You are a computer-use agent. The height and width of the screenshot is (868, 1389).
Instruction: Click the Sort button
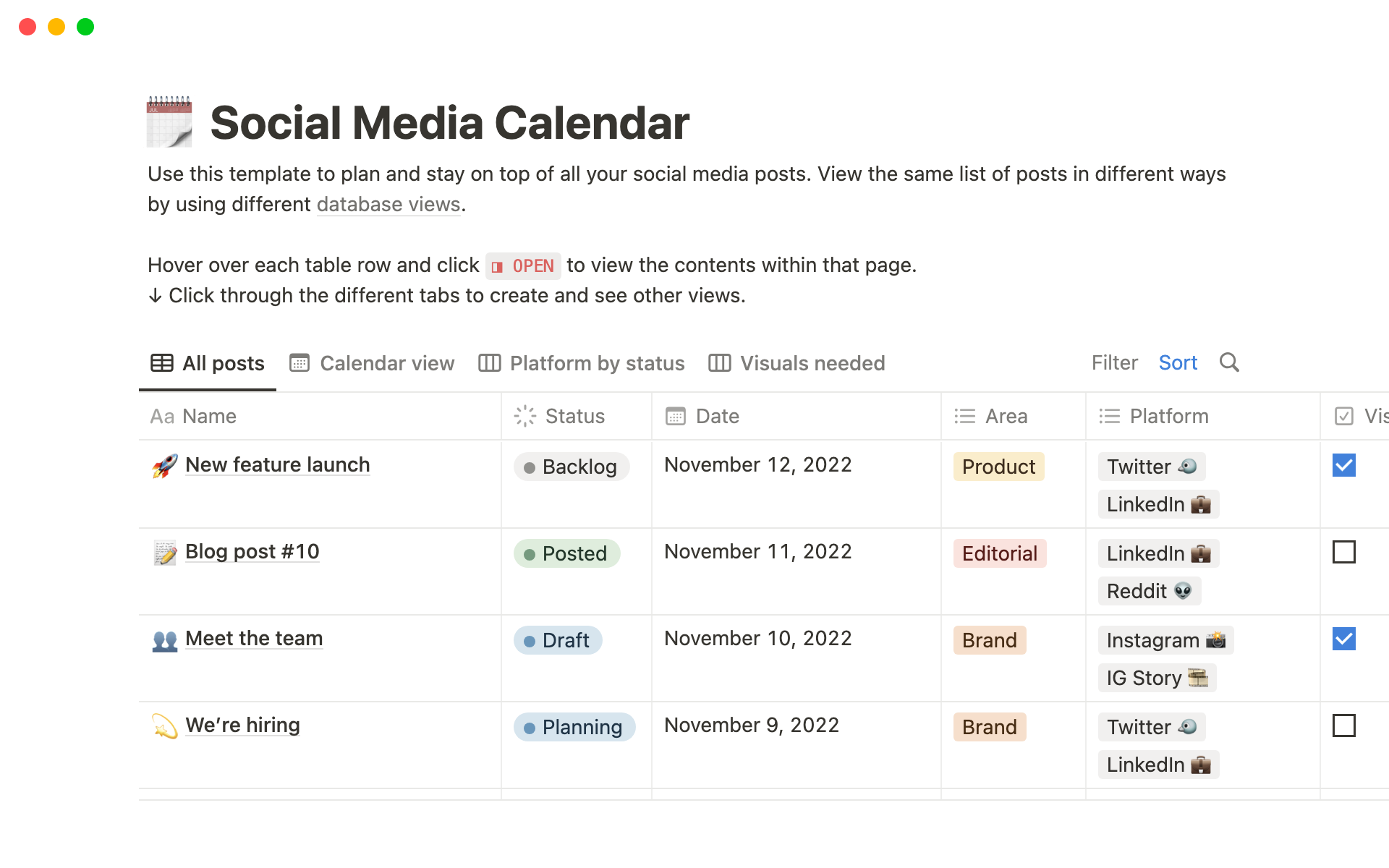click(1178, 362)
